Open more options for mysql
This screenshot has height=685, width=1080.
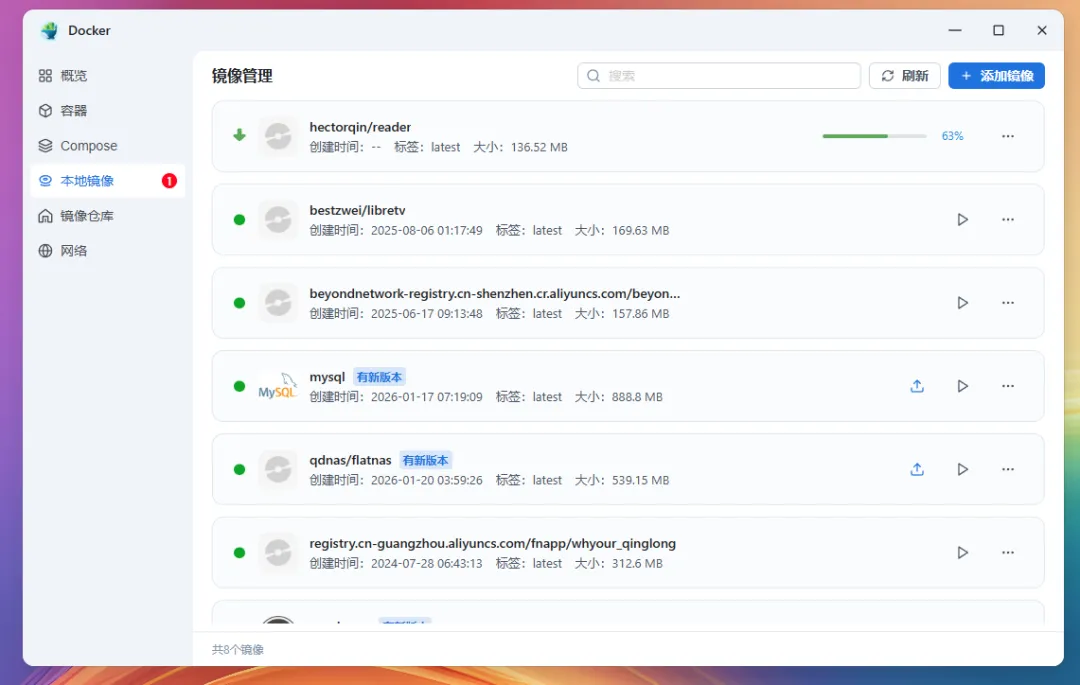[x=1008, y=386]
